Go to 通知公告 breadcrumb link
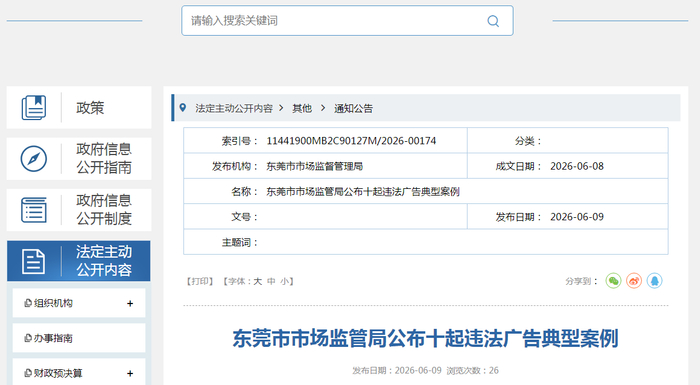The width and height of the screenshot is (700, 385). click(354, 109)
